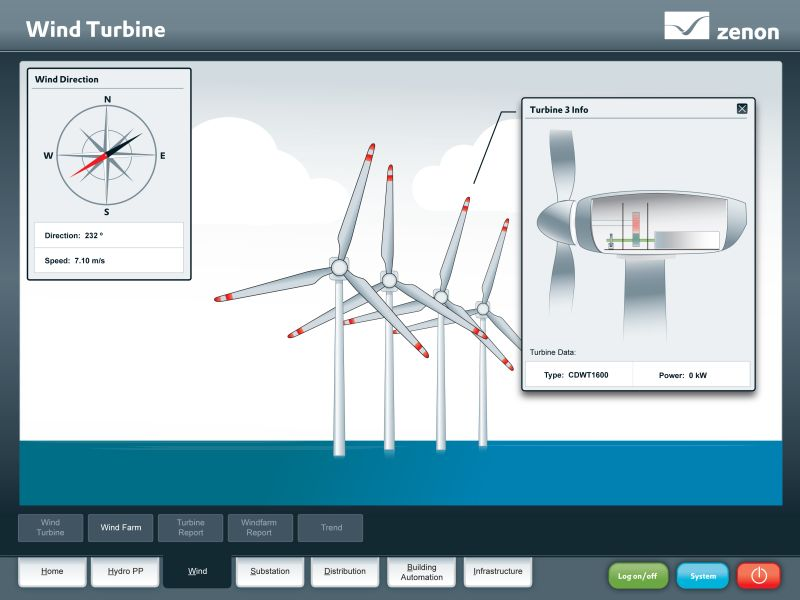The image size is (800, 600).
Task: Open the Substation screen
Action: pos(270,571)
